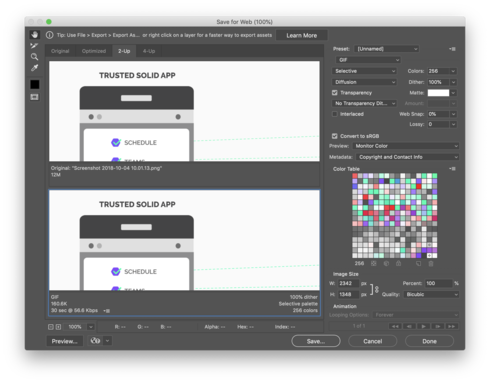Viewport: 490px width, 383px height.
Task: Switch to the 2-Up tab
Action: 124,51
